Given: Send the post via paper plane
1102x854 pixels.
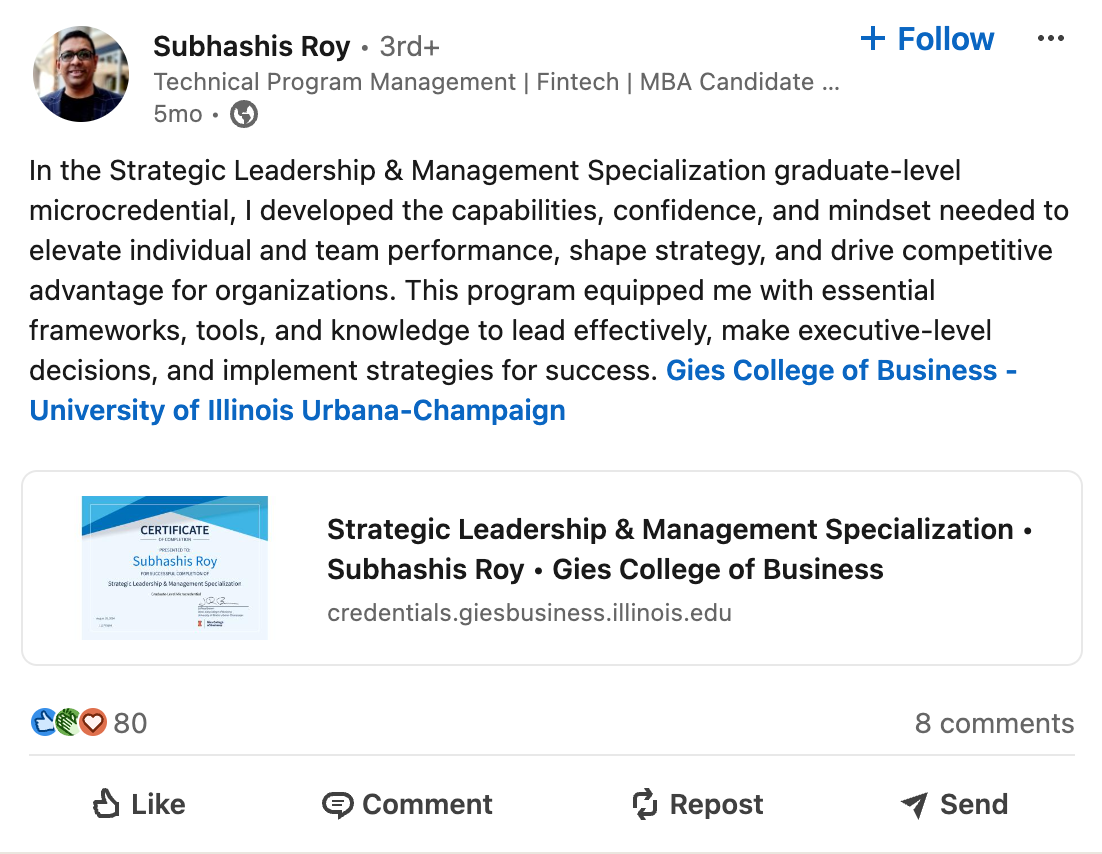Looking at the screenshot, I should click(x=954, y=804).
